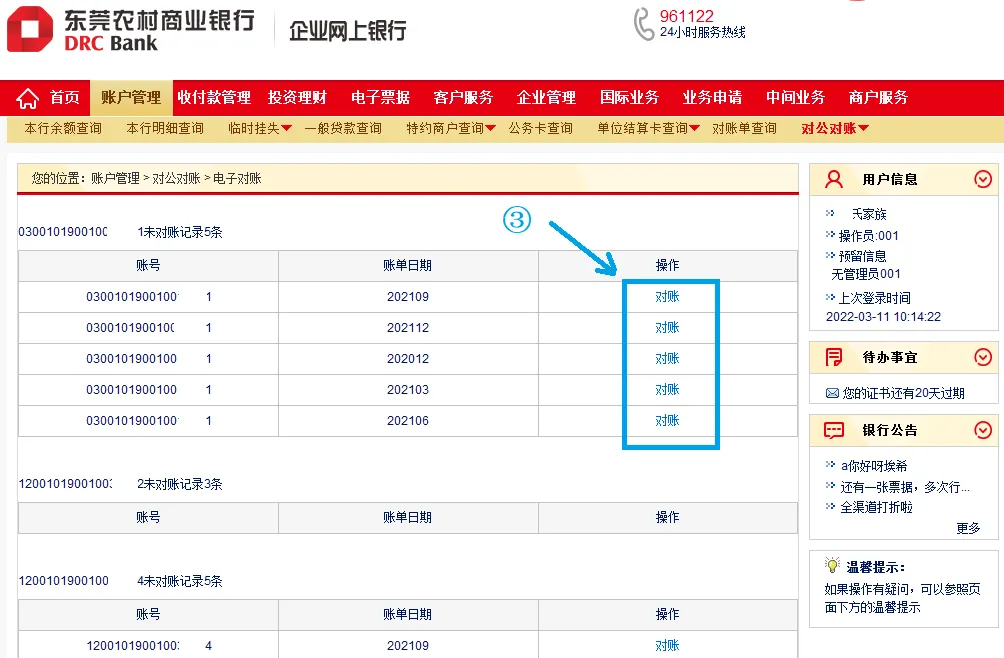Screen dimensions: 1004x658
Task: Click the 202103 date cell
Action: point(408,390)
